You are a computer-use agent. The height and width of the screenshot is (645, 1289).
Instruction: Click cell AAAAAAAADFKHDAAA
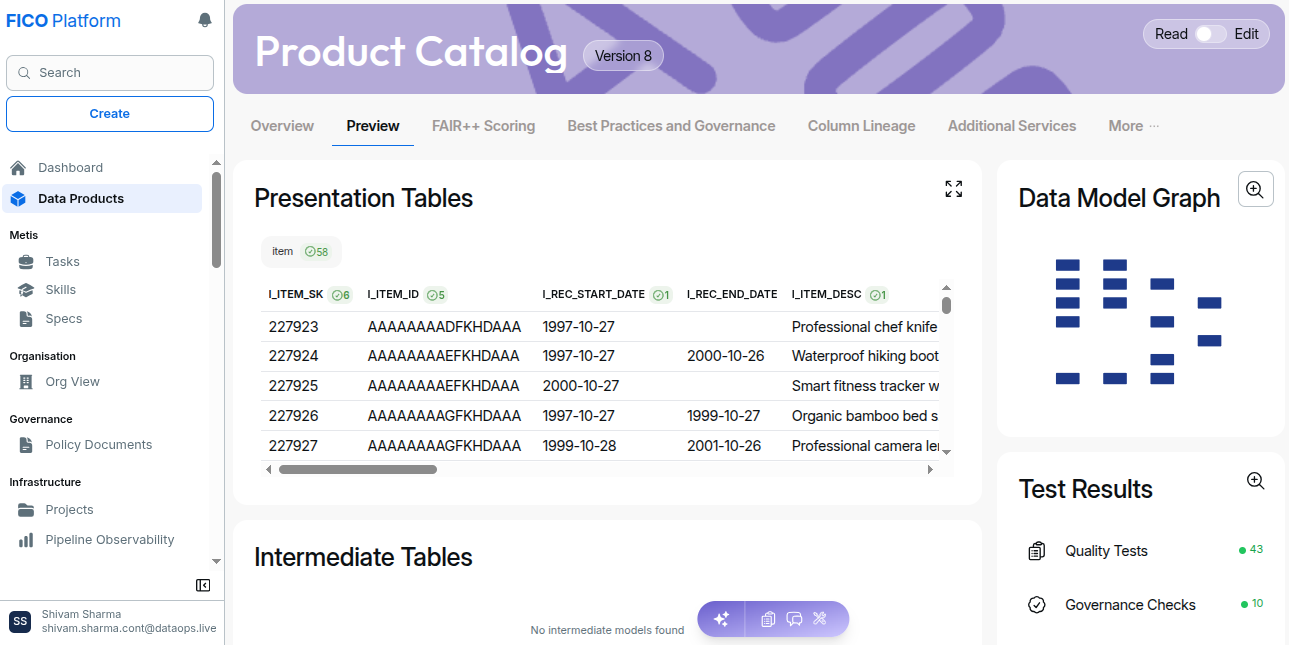pos(444,327)
